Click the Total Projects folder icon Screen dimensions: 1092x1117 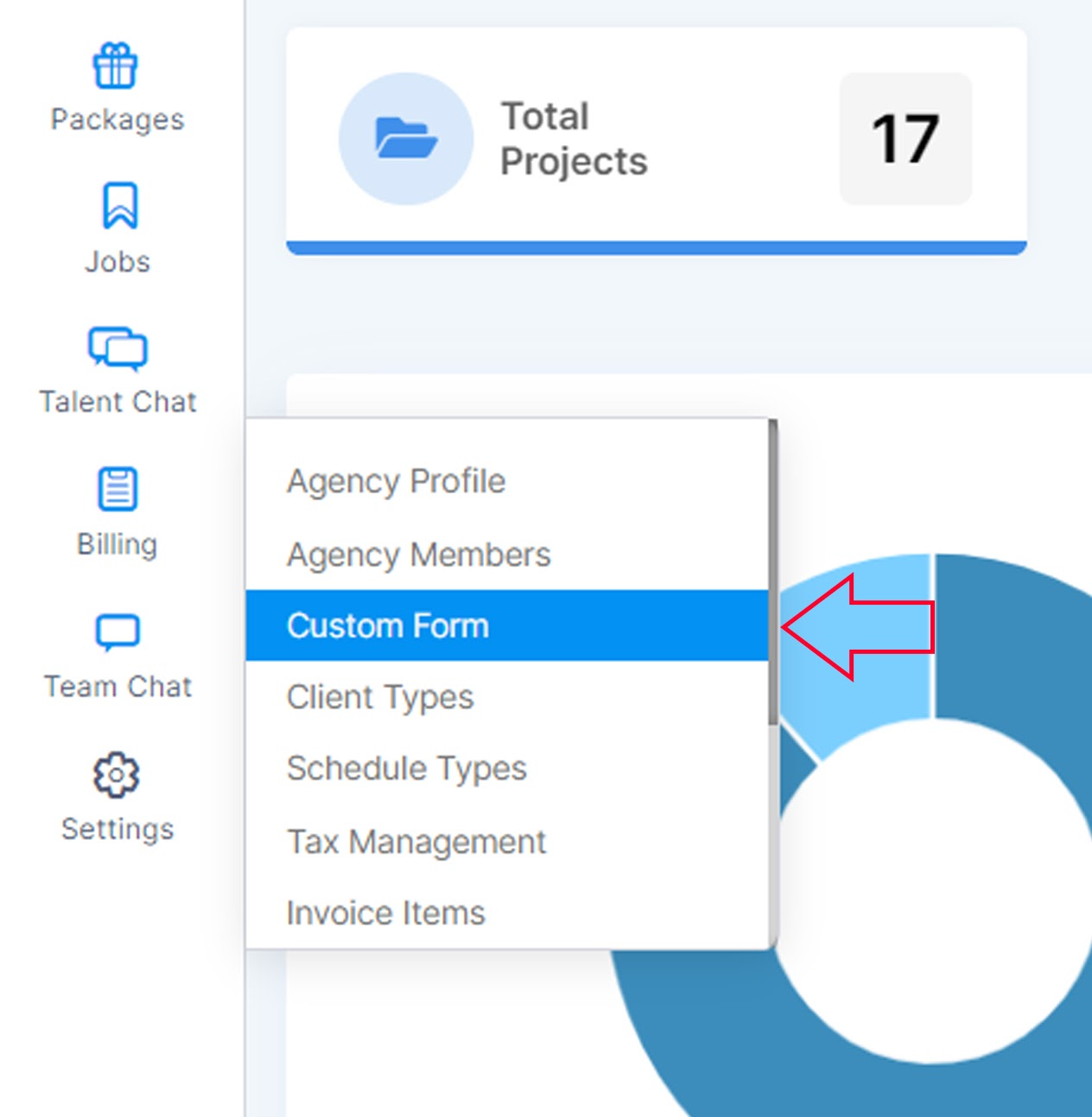click(406, 139)
